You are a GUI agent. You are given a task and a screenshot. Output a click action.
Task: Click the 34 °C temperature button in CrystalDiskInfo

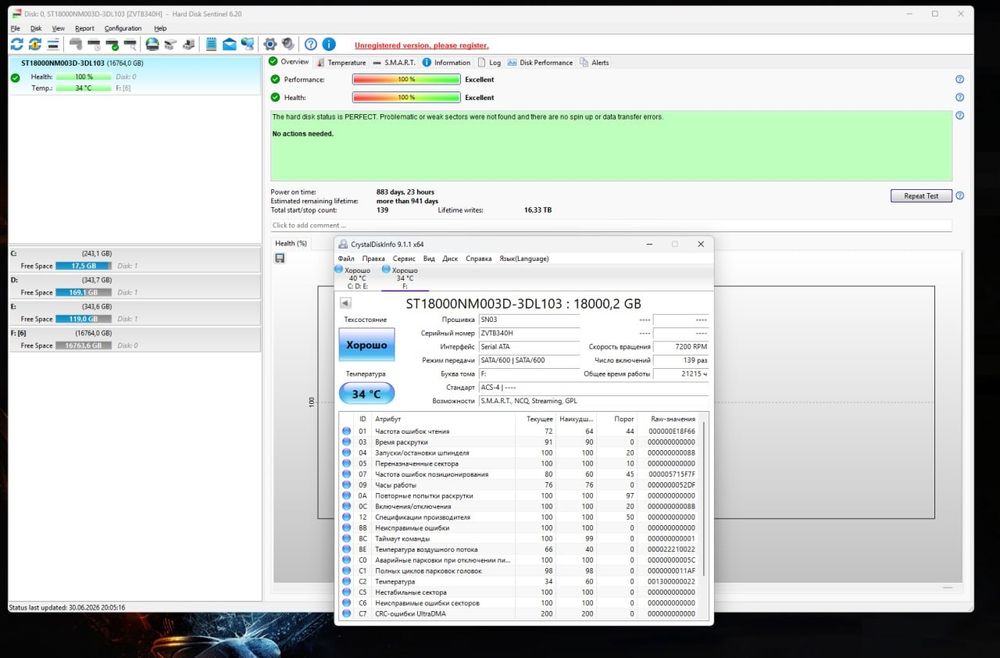coord(367,393)
